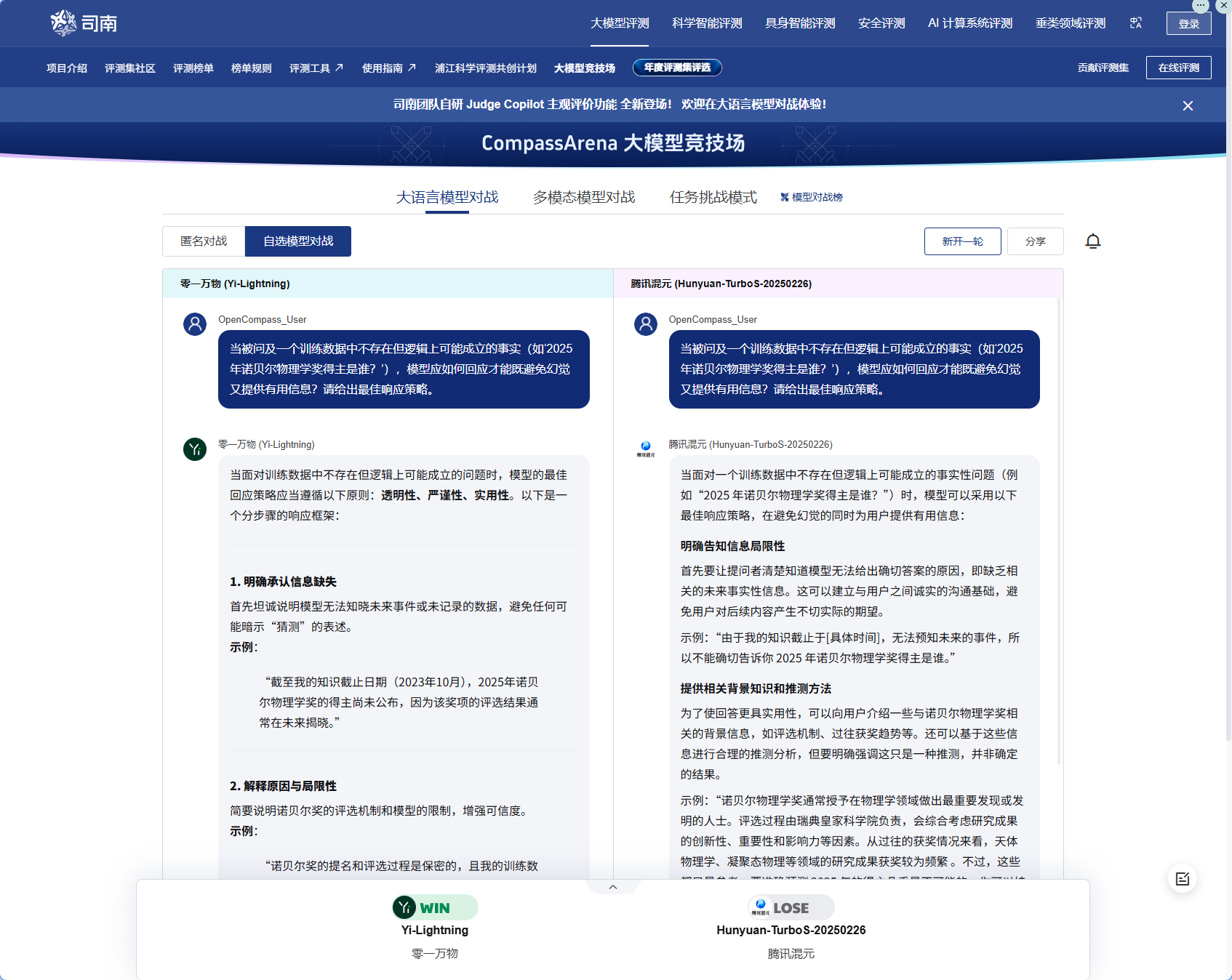Click the notification bell icon
This screenshot has width=1232, height=980.
pos(1093,241)
